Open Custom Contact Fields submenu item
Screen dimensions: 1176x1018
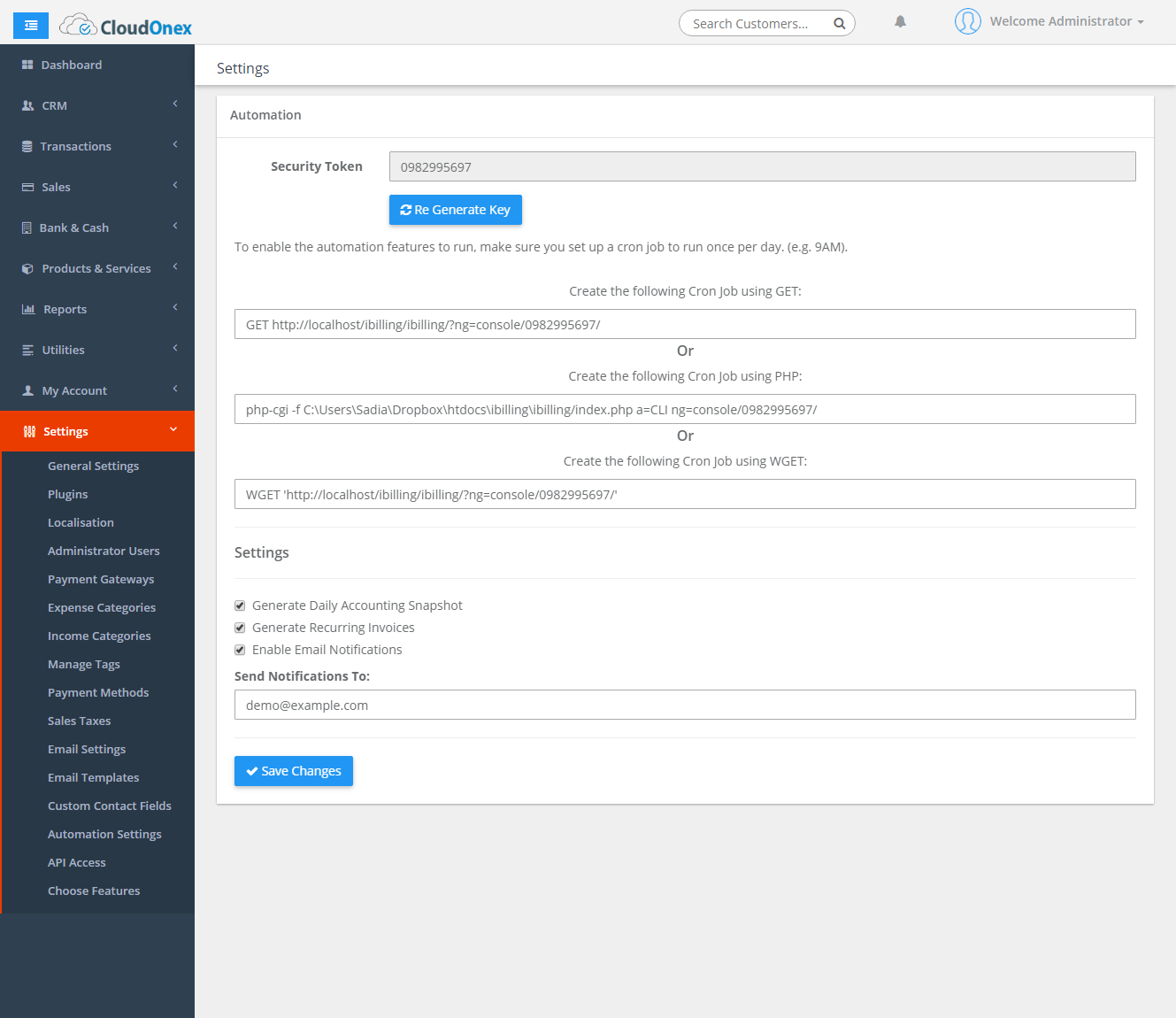[110, 806]
